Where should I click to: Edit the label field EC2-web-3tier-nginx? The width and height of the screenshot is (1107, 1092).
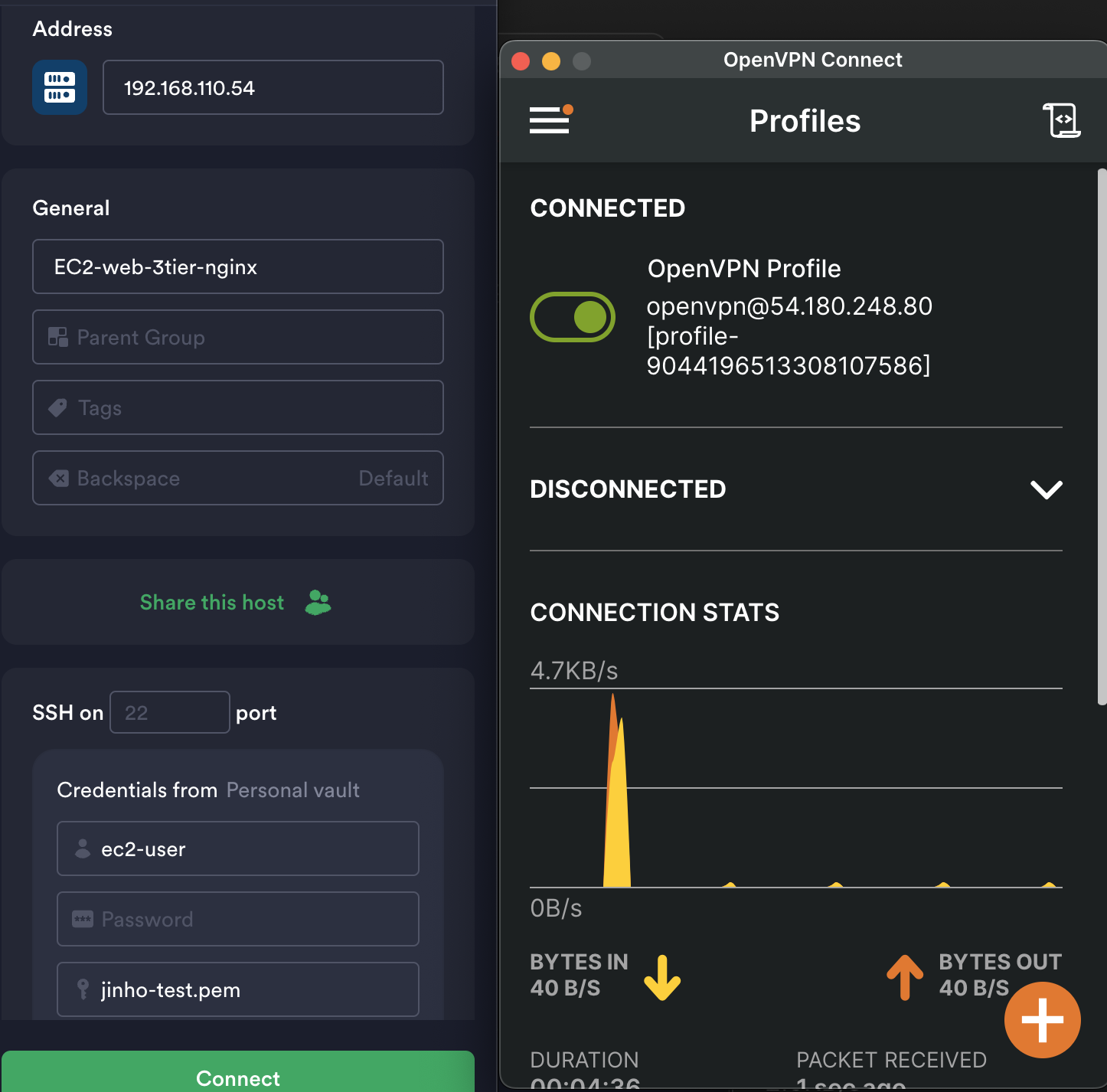pos(238,266)
